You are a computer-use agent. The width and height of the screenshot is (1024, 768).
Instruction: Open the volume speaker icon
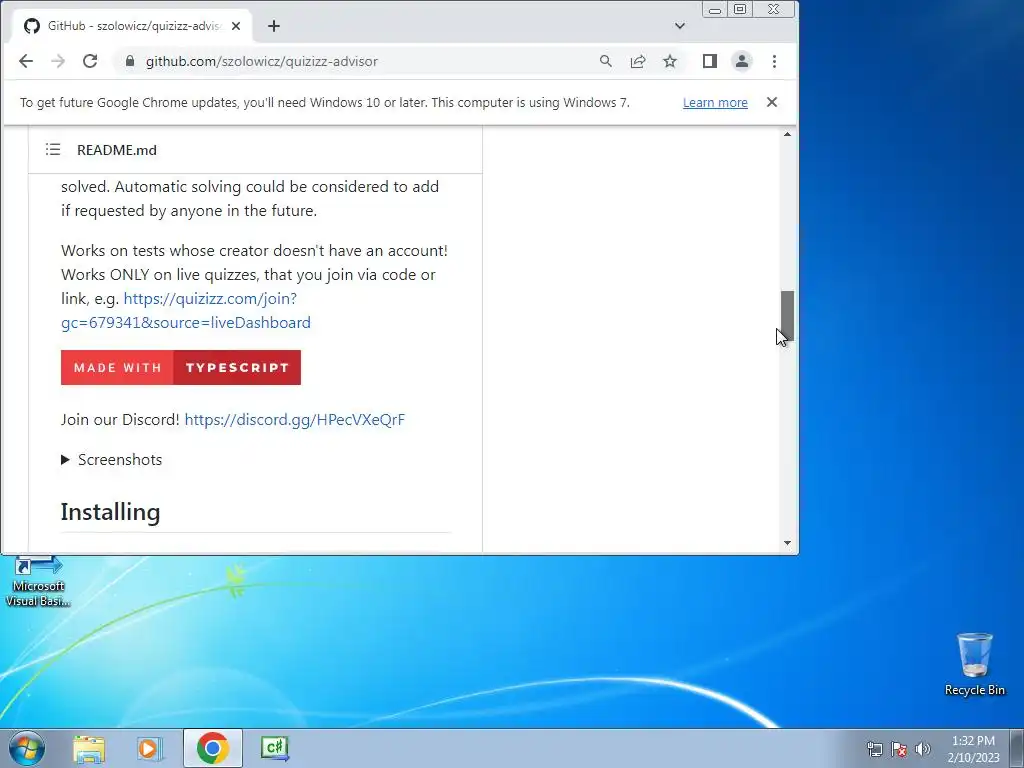pos(923,749)
